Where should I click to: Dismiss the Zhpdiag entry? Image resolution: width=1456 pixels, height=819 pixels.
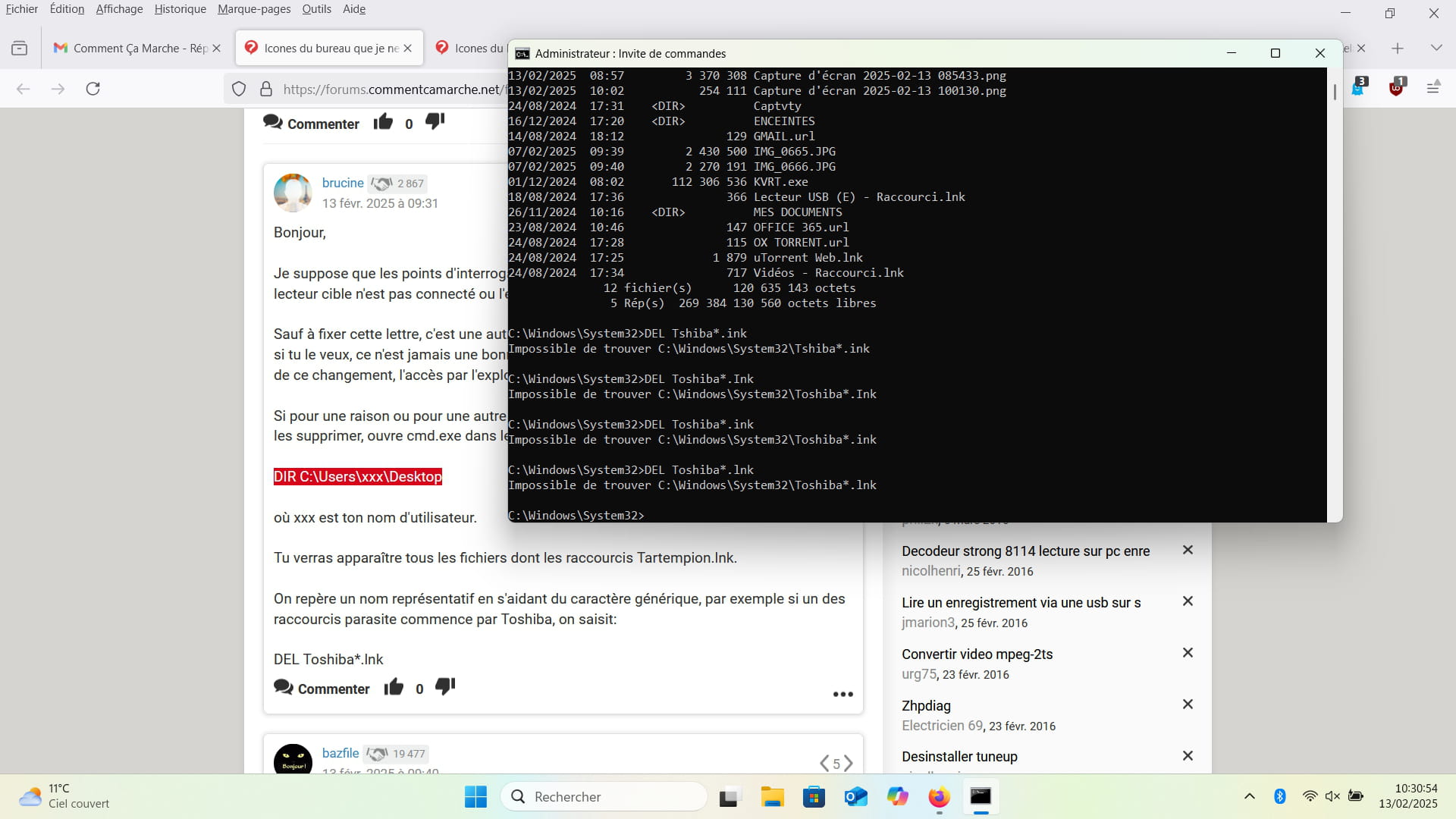pyautogui.click(x=1188, y=704)
